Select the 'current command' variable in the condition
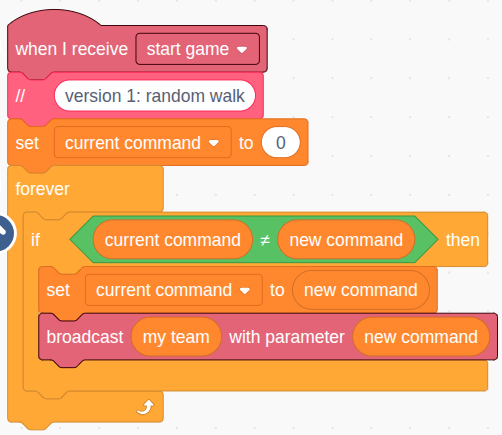 coord(173,240)
